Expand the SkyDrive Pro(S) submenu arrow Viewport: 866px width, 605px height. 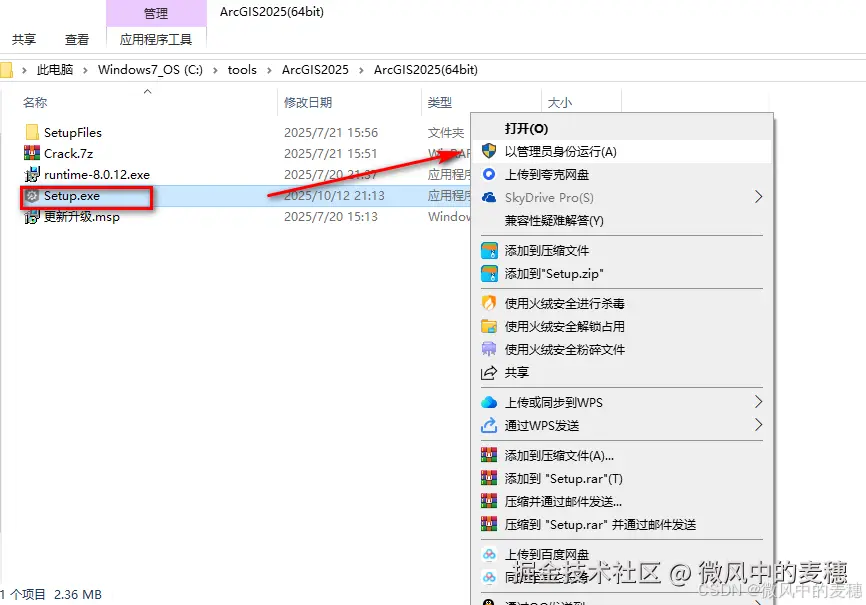(x=758, y=197)
